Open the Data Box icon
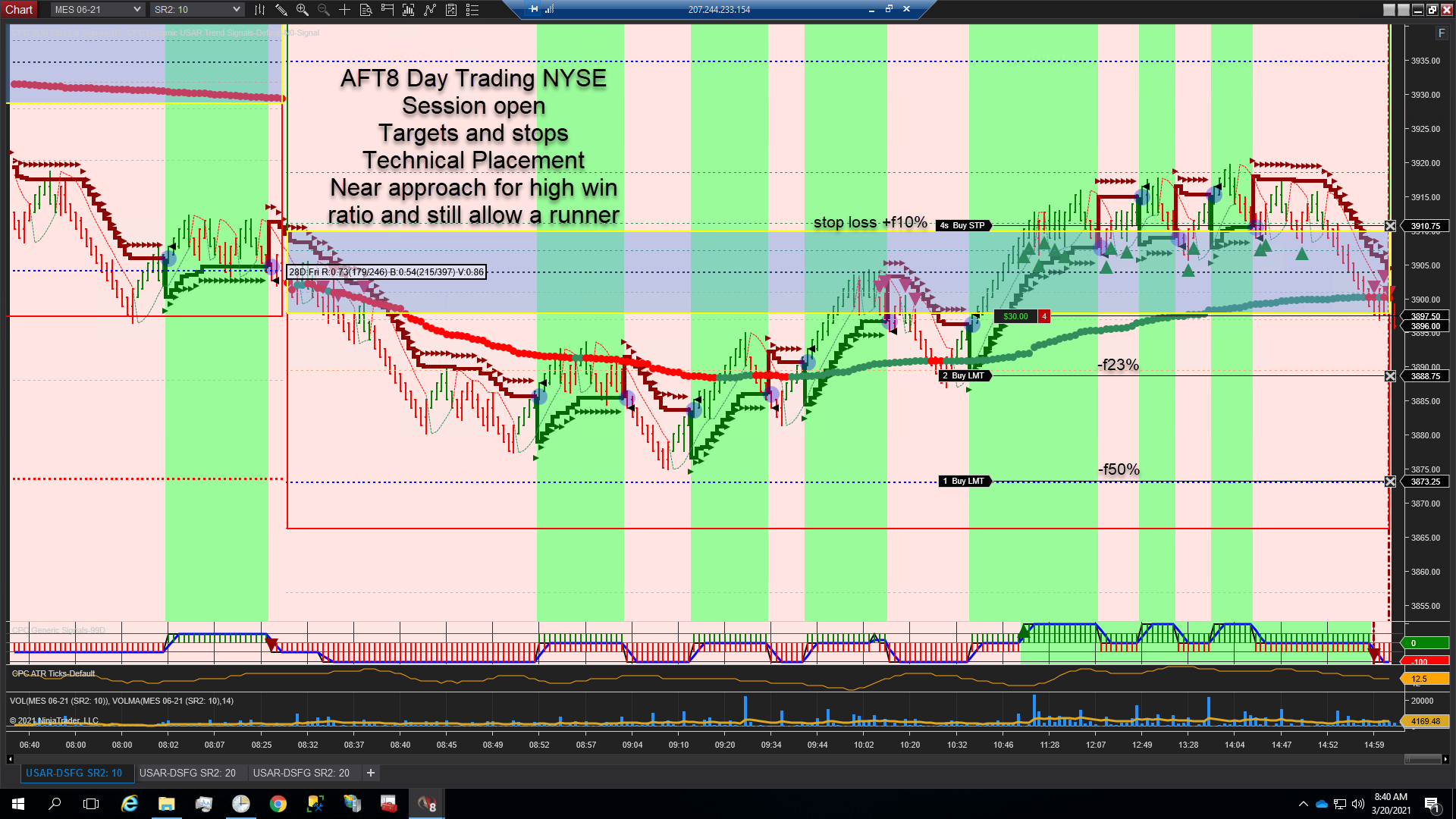1456x819 pixels. point(366,10)
